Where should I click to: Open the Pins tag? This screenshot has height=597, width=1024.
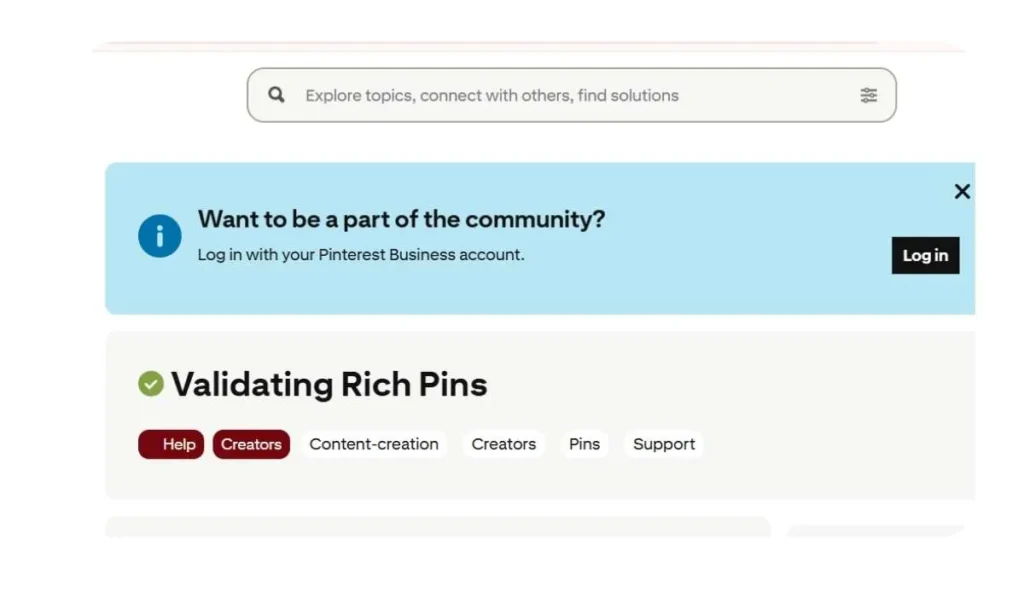584,444
